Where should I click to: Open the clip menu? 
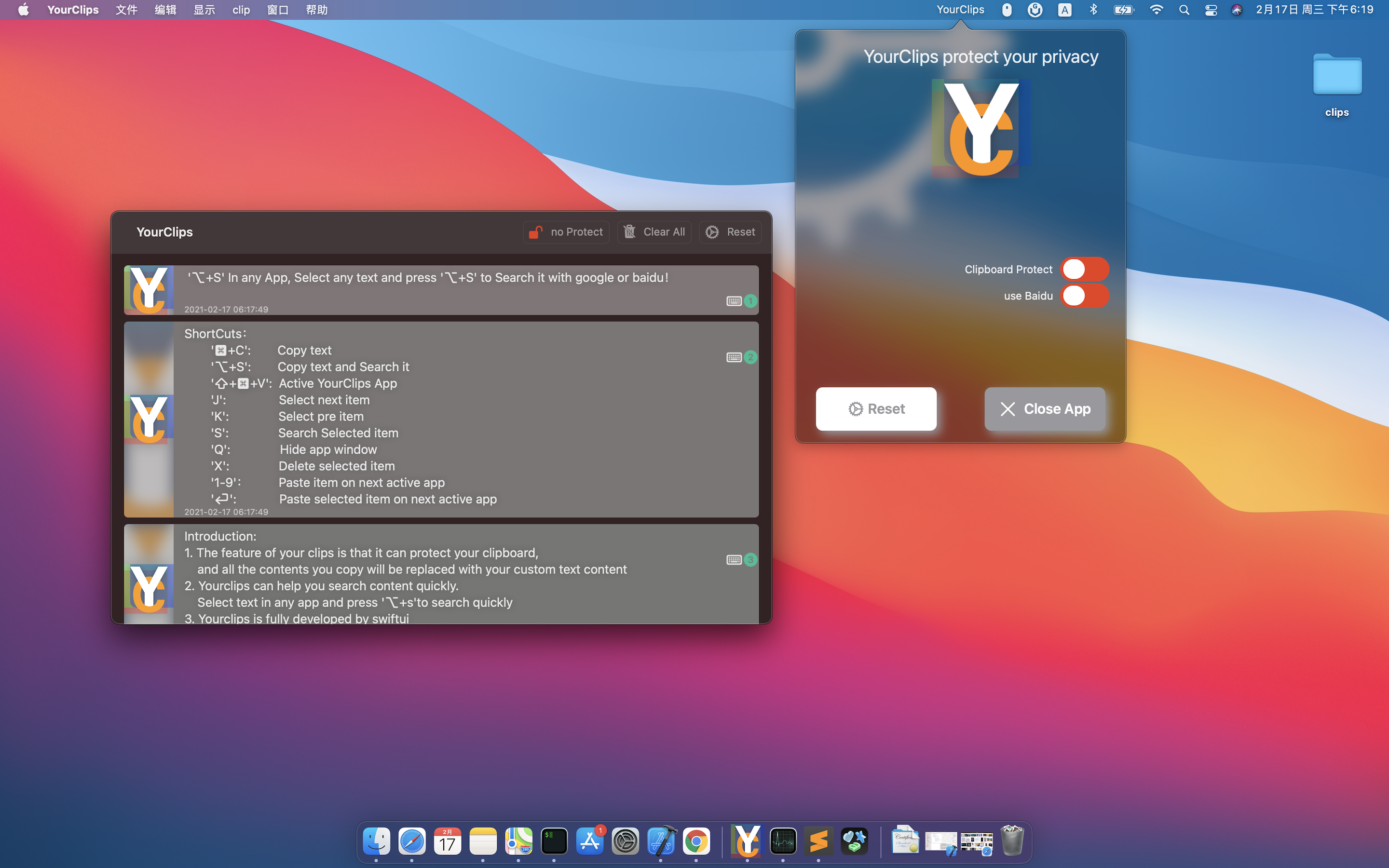point(241,10)
